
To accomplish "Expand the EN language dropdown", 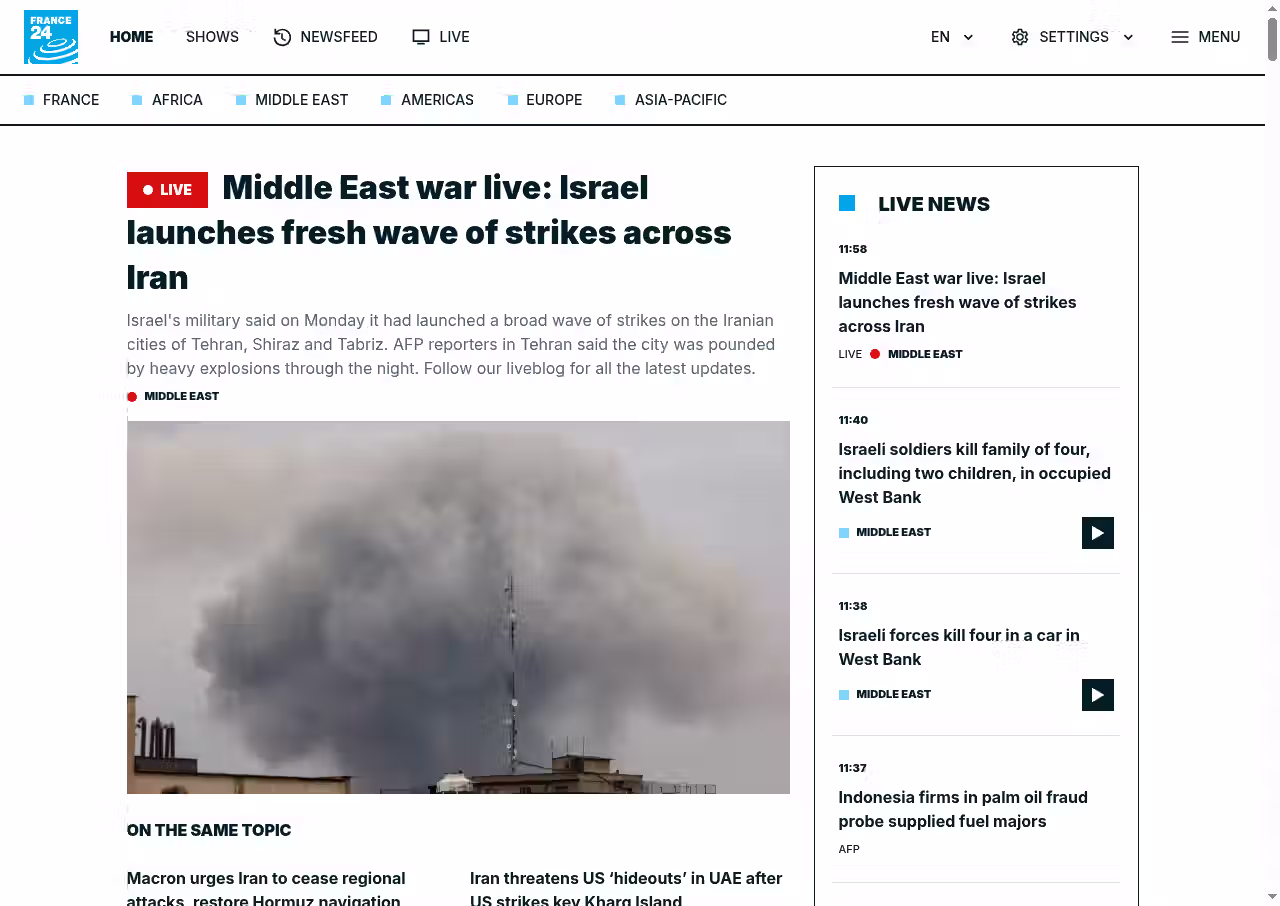I will pyautogui.click(x=952, y=37).
